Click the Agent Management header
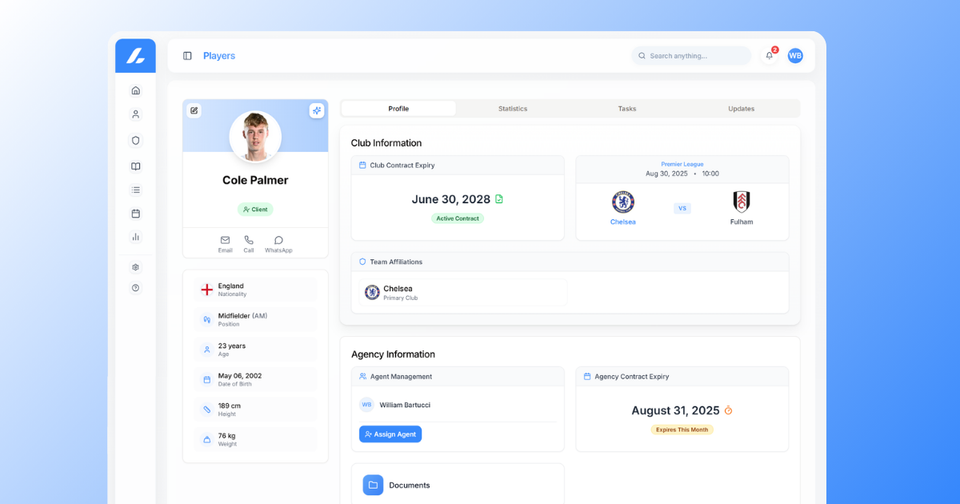960x504 pixels. pos(457,377)
